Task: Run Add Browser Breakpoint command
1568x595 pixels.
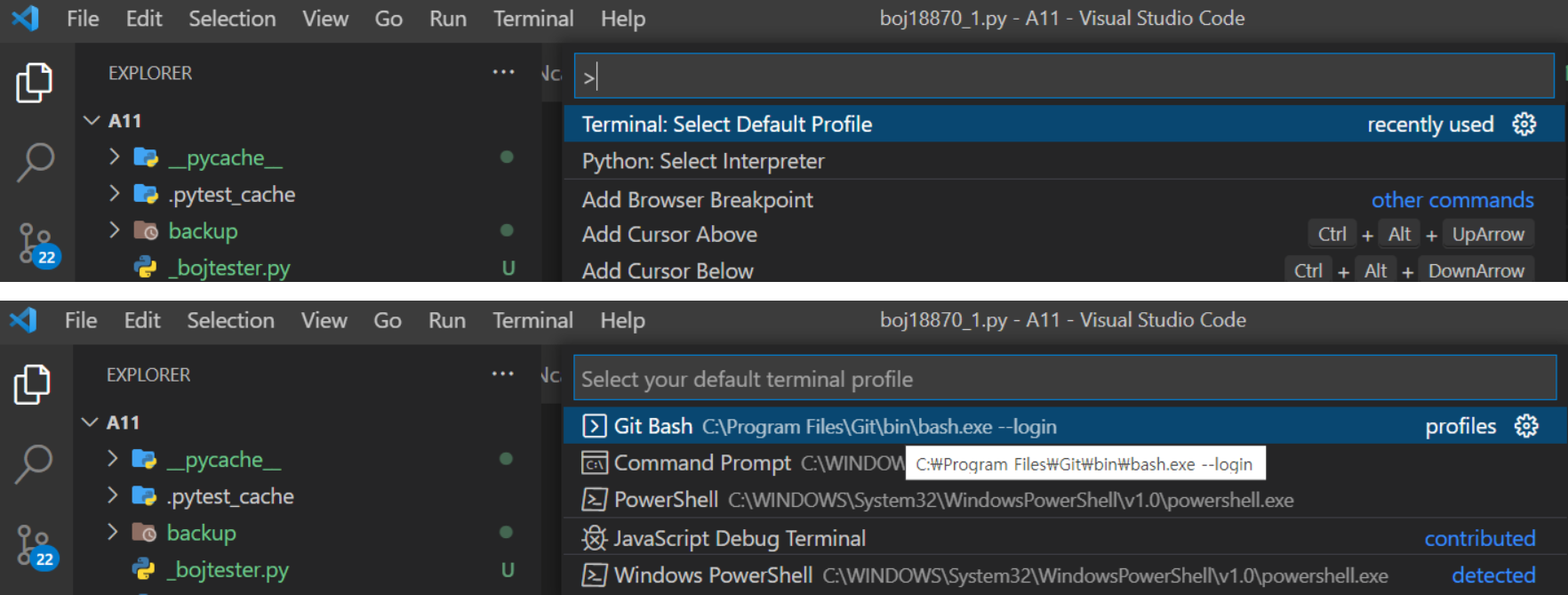Action: [1064, 200]
